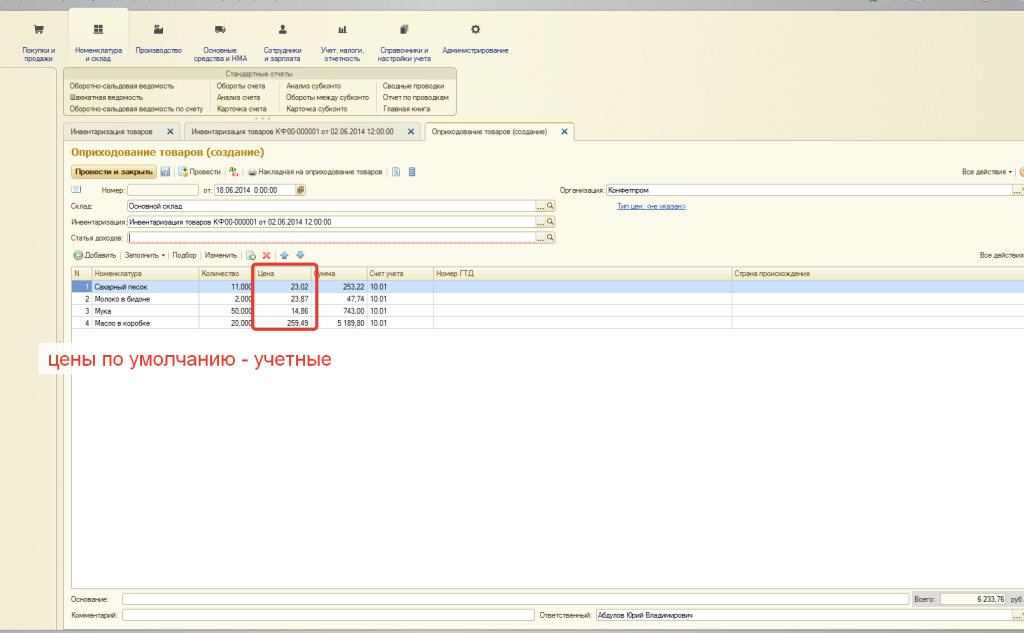1024x633 pixels.
Task: Open the Производство section
Action: click(158, 38)
